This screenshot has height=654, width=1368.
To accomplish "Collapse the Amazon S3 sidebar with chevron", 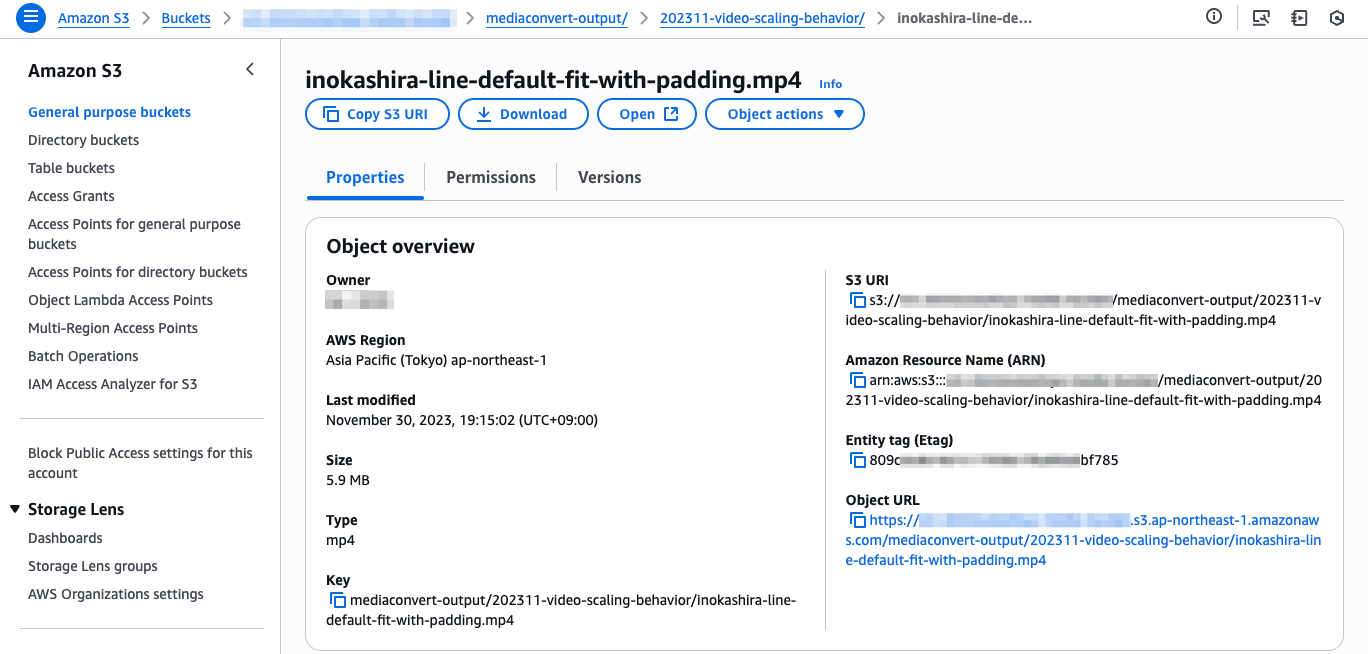I will pyautogui.click(x=250, y=69).
